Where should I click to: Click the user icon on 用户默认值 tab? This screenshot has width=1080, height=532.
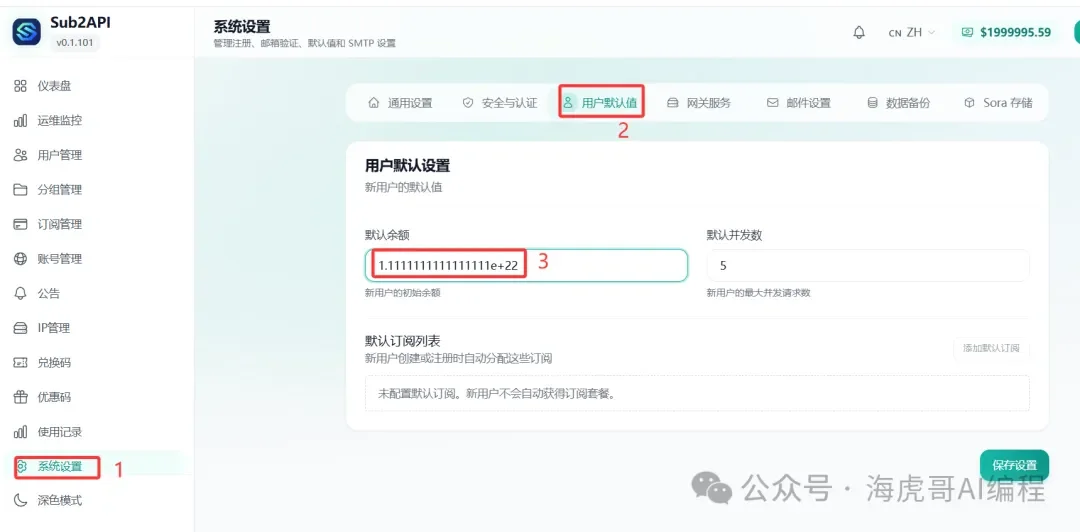(568, 103)
